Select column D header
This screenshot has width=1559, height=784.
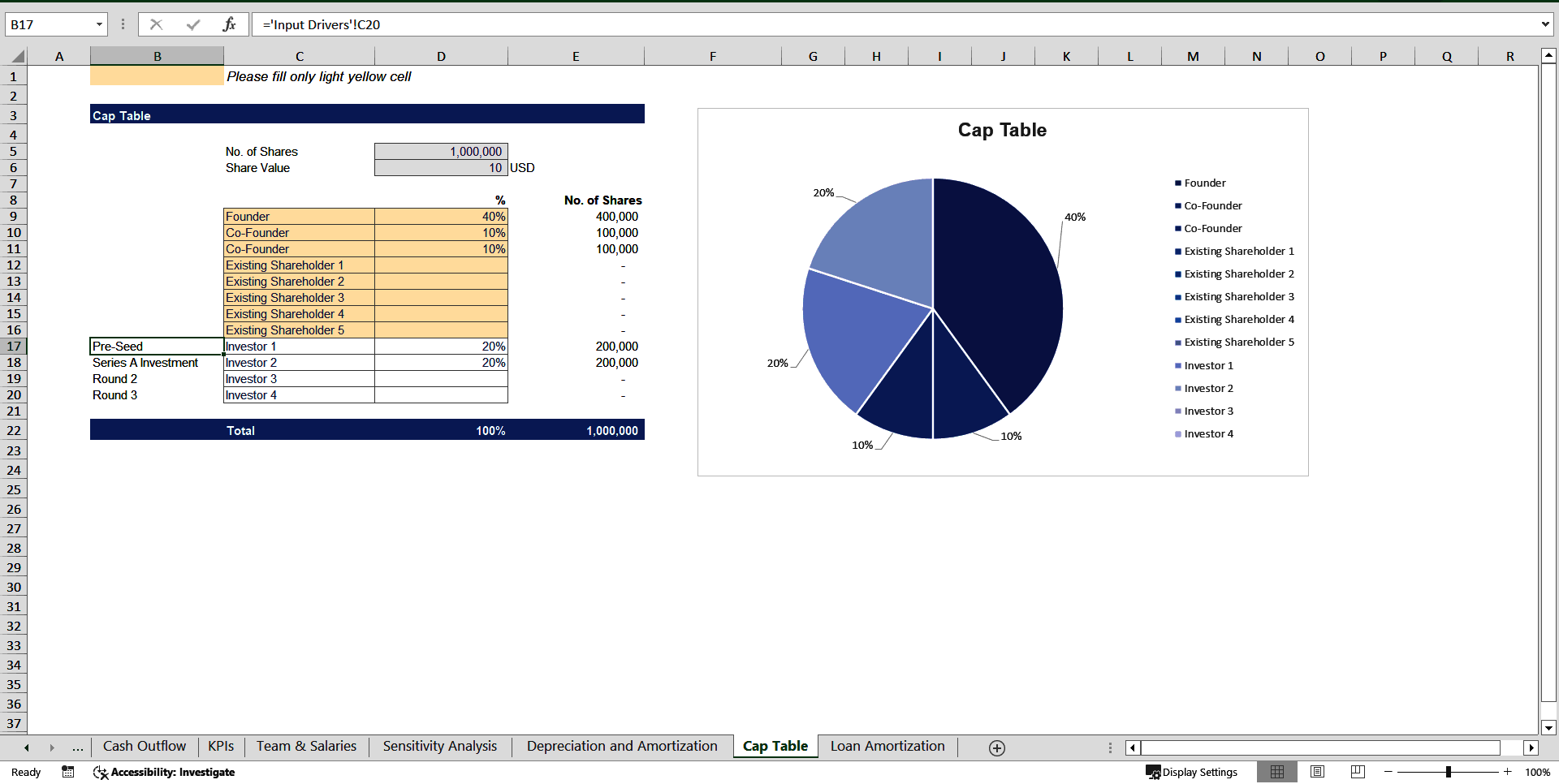[x=441, y=56]
